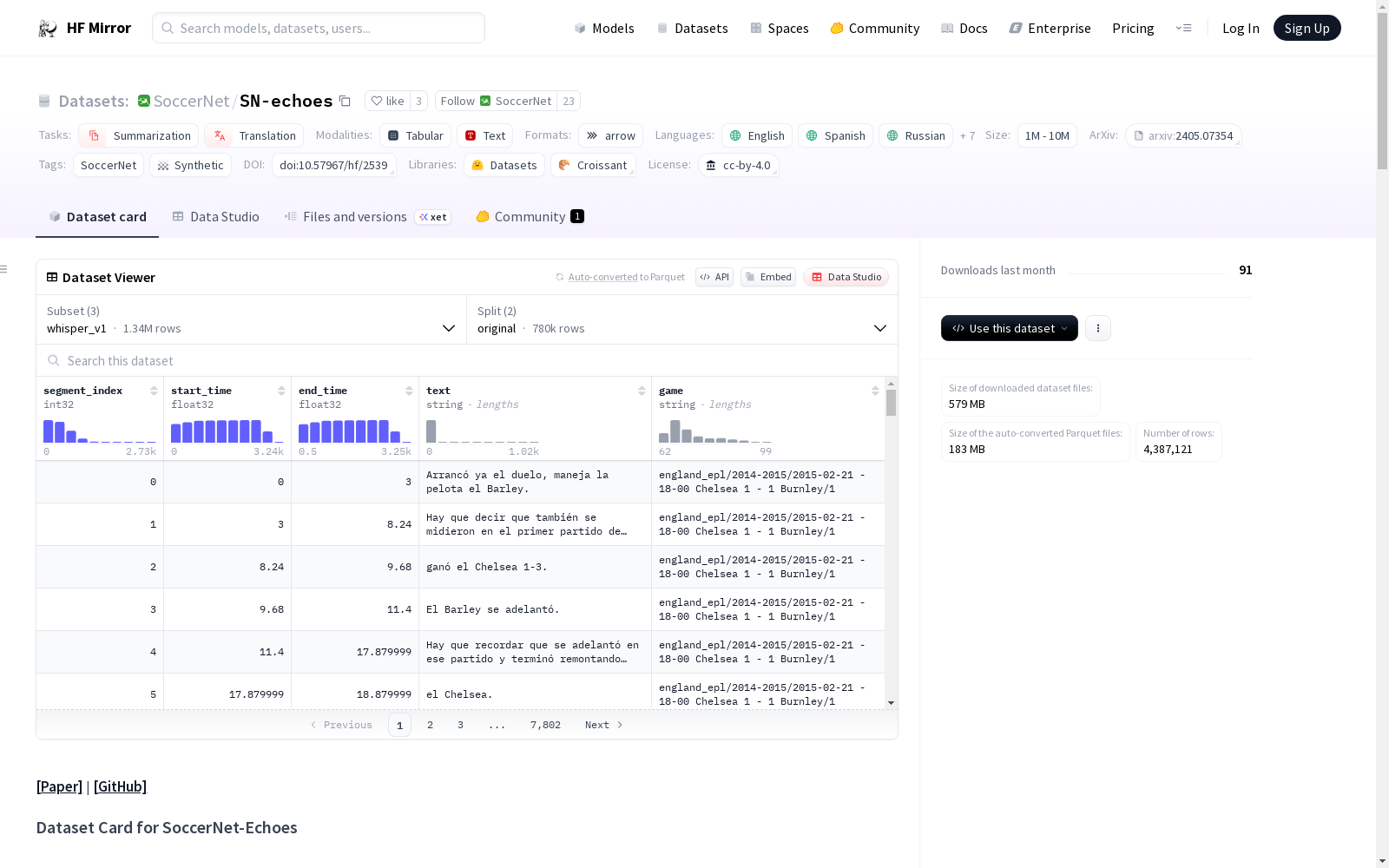Follow the SoccerNet organization

(x=496, y=101)
